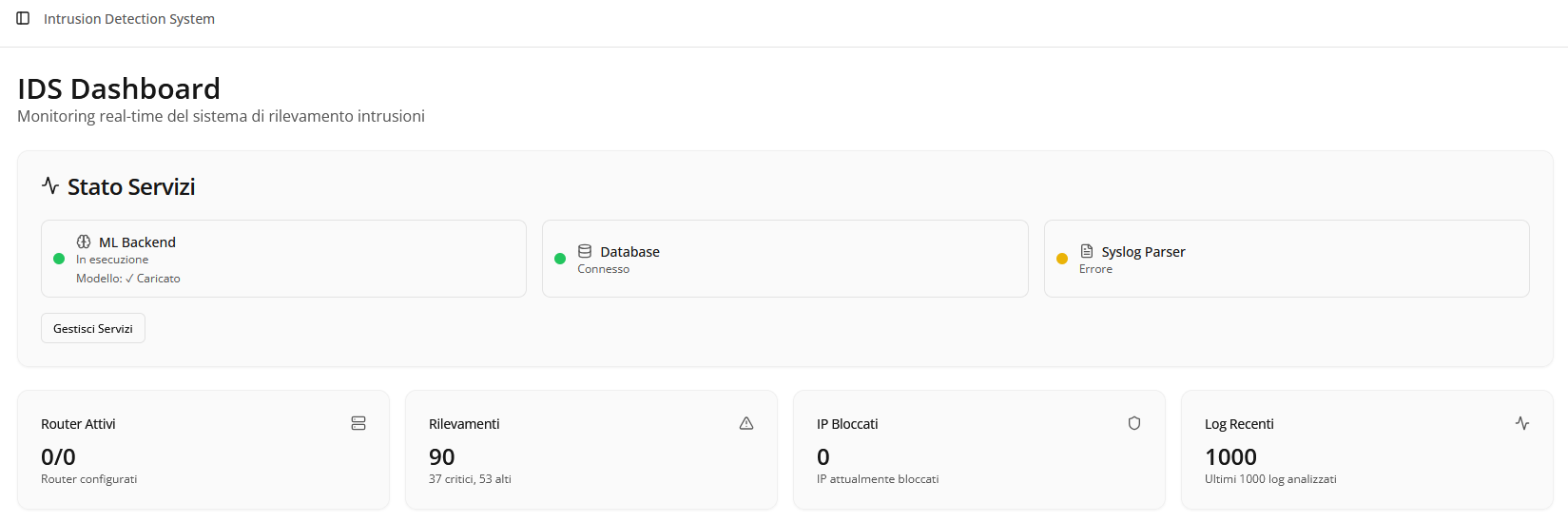Click the ML Backend brain icon
The height and width of the screenshot is (522, 1568).
pyautogui.click(x=84, y=242)
